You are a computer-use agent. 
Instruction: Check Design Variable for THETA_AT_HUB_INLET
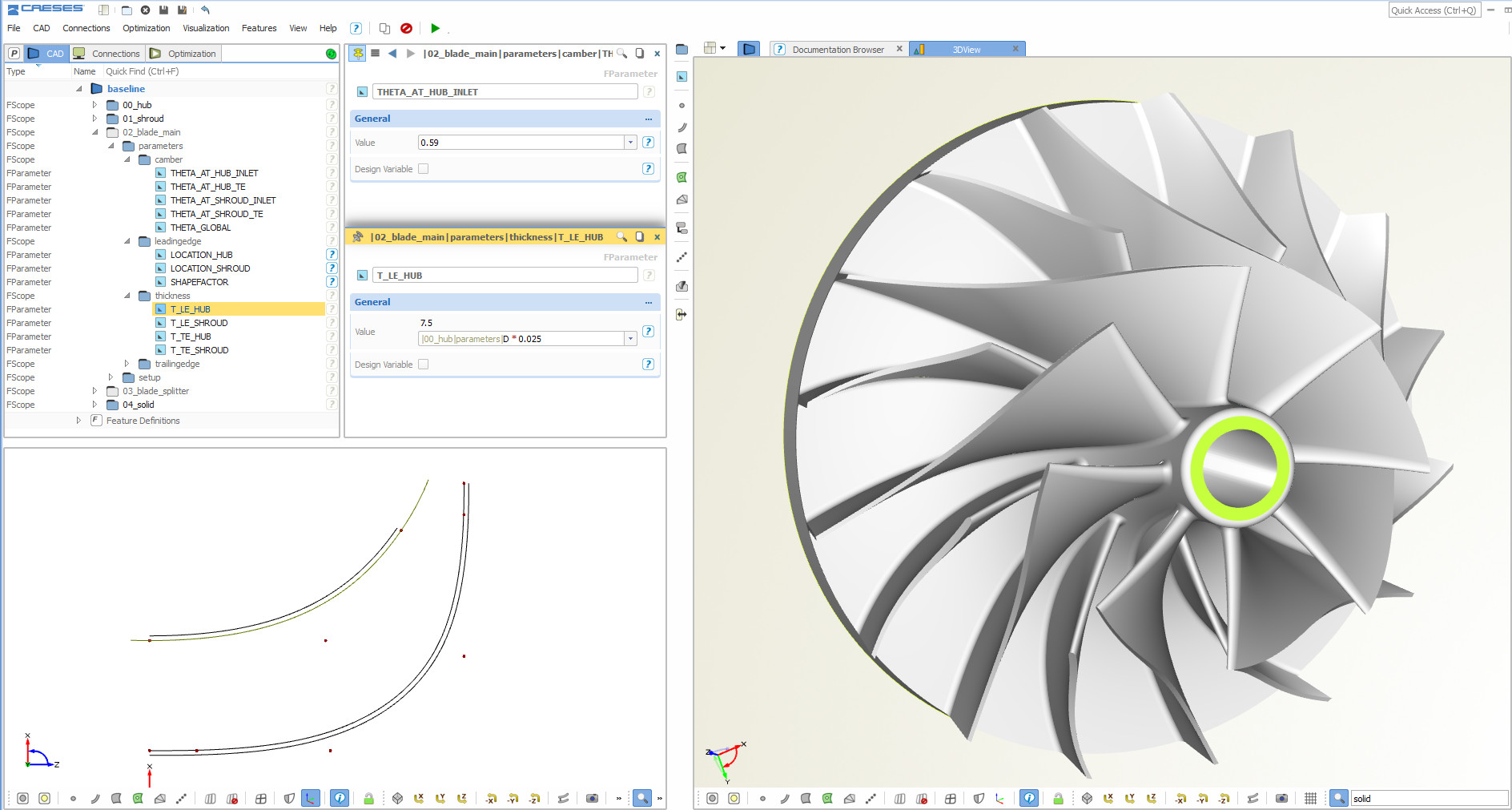click(424, 168)
